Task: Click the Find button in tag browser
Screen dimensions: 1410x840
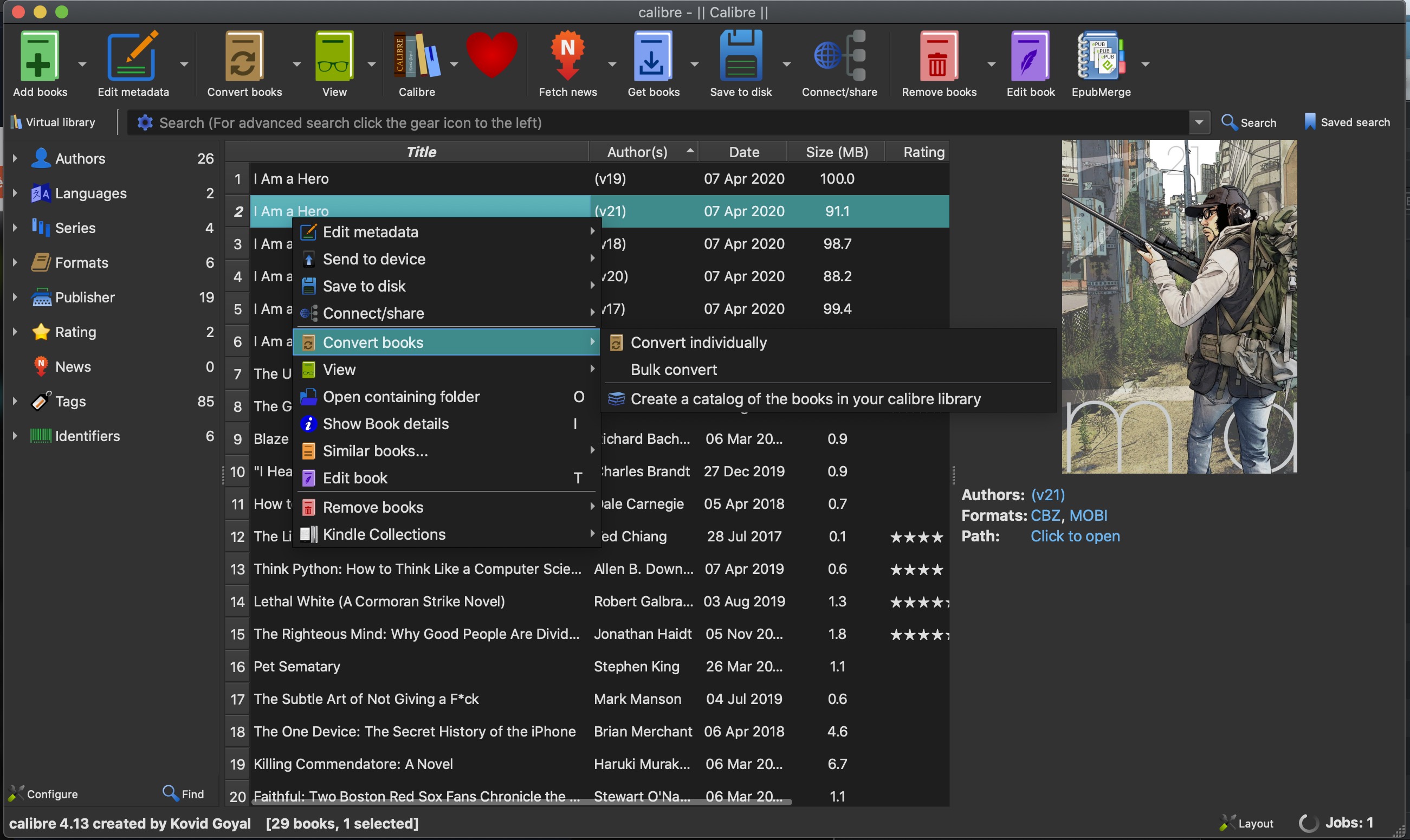Action: [183, 793]
